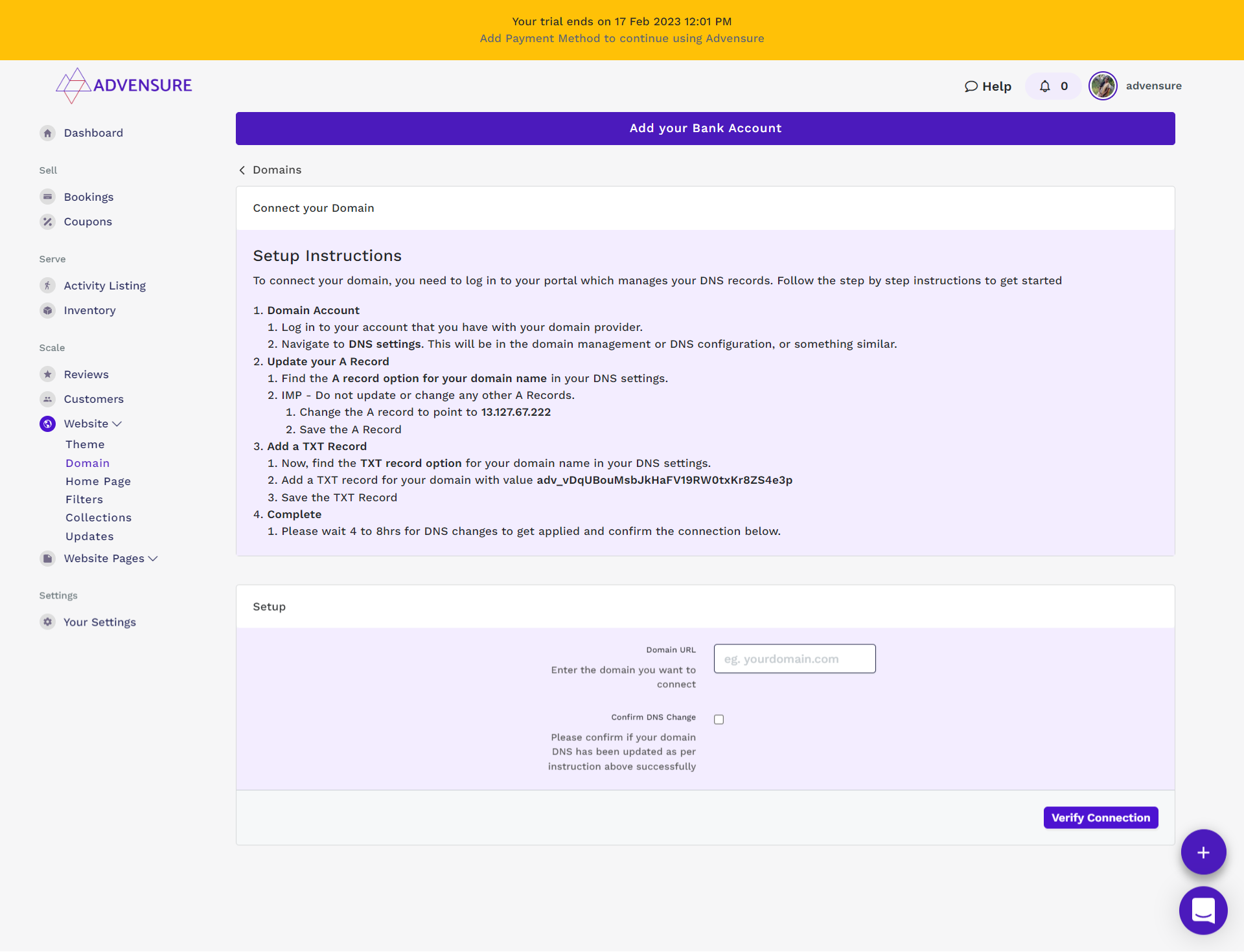Open the Theme submenu item

85,444
